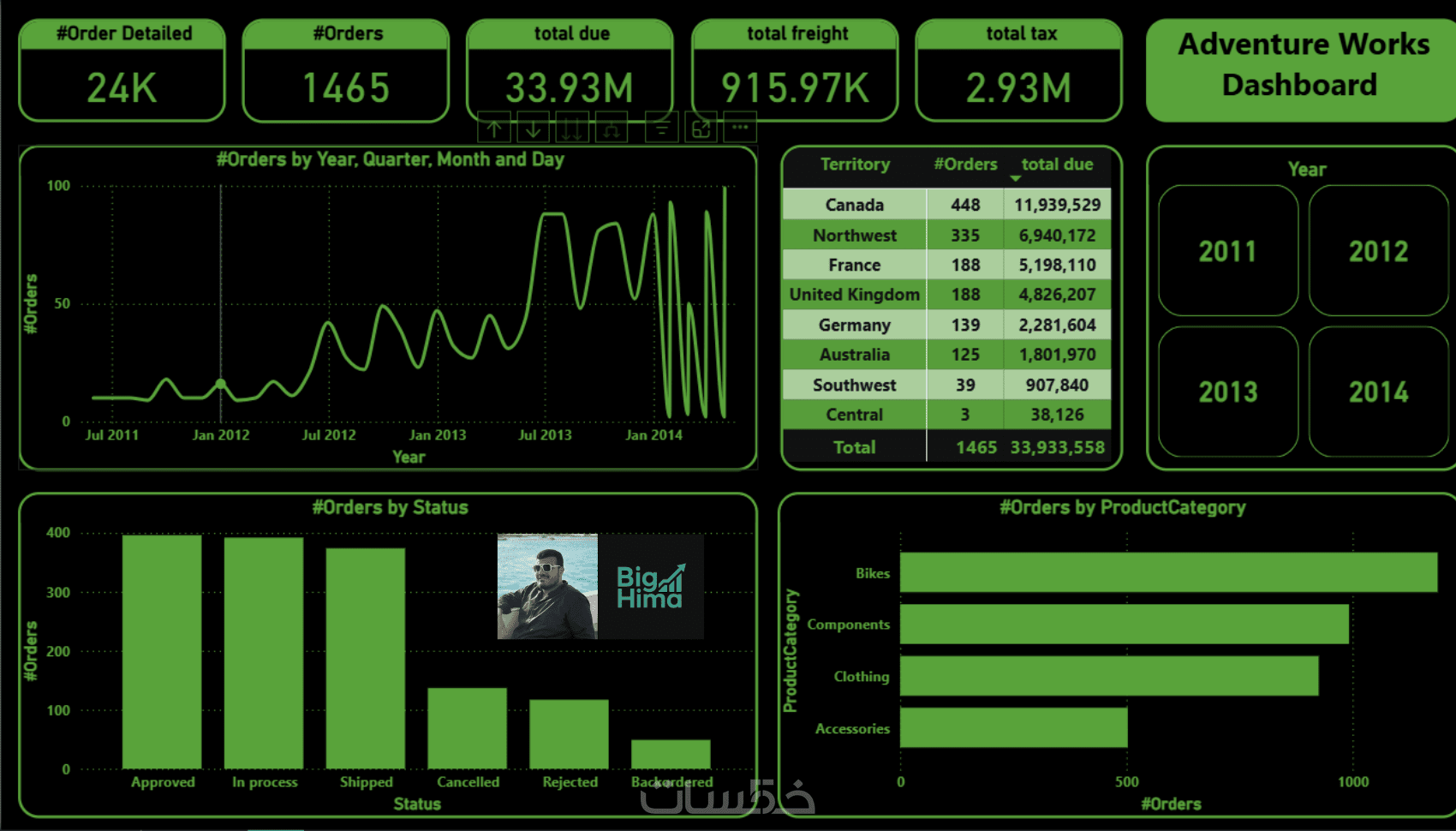The image size is (1456, 831).
Task: Select the 2011 year slicer tile
Action: point(1228,250)
